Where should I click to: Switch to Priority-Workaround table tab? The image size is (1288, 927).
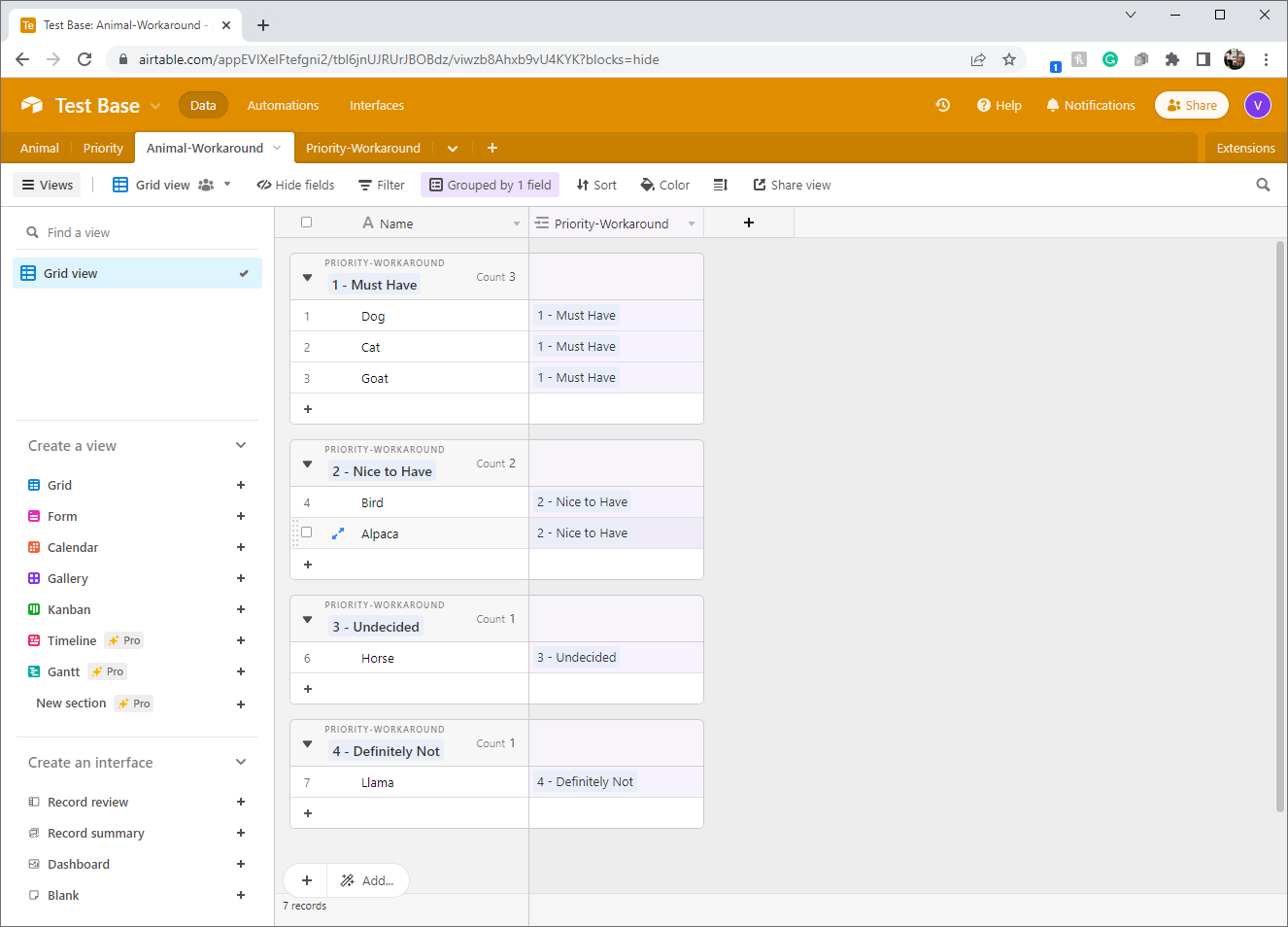coord(363,148)
